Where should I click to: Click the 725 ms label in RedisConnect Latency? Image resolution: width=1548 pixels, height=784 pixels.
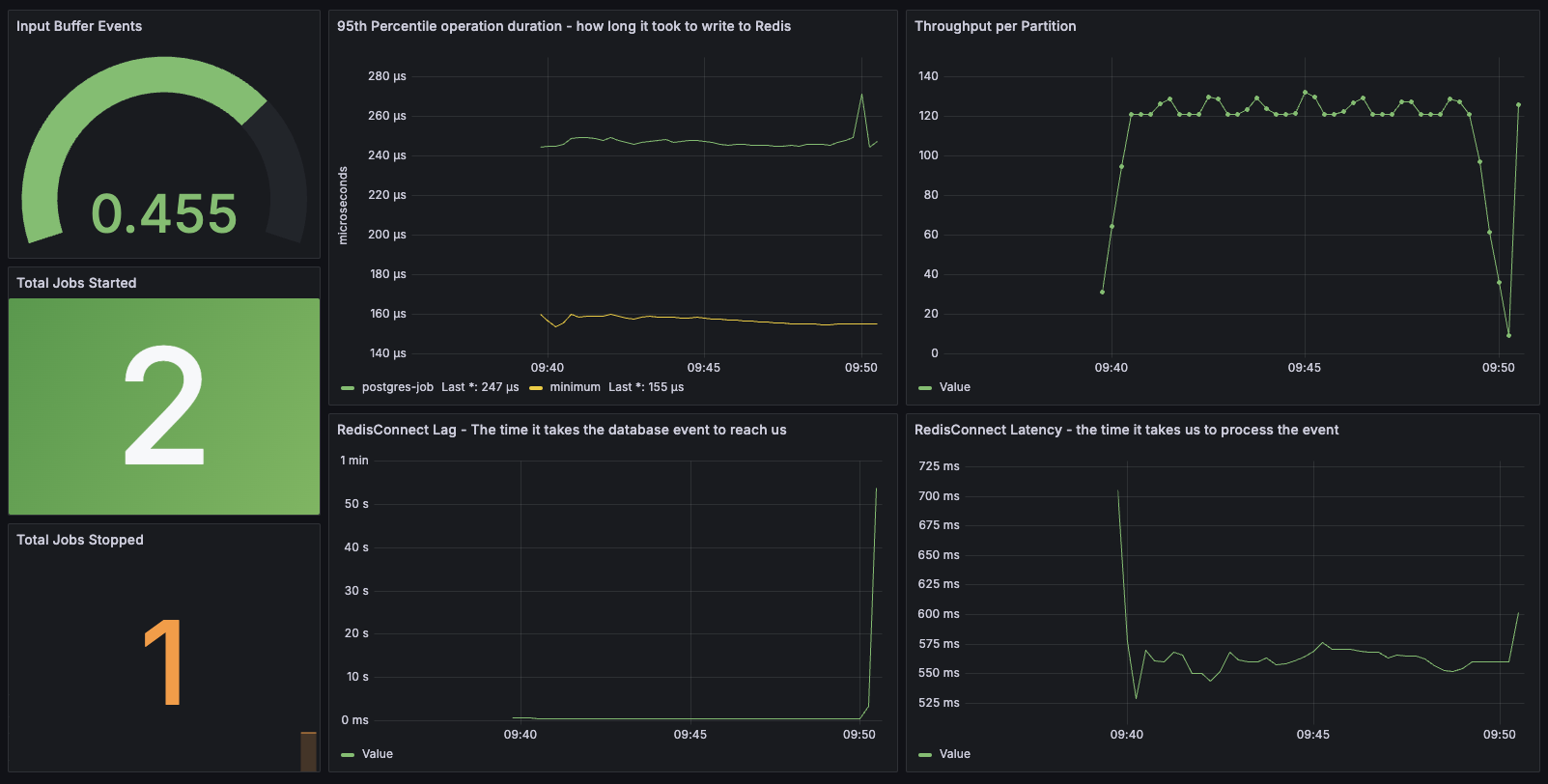(939, 466)
